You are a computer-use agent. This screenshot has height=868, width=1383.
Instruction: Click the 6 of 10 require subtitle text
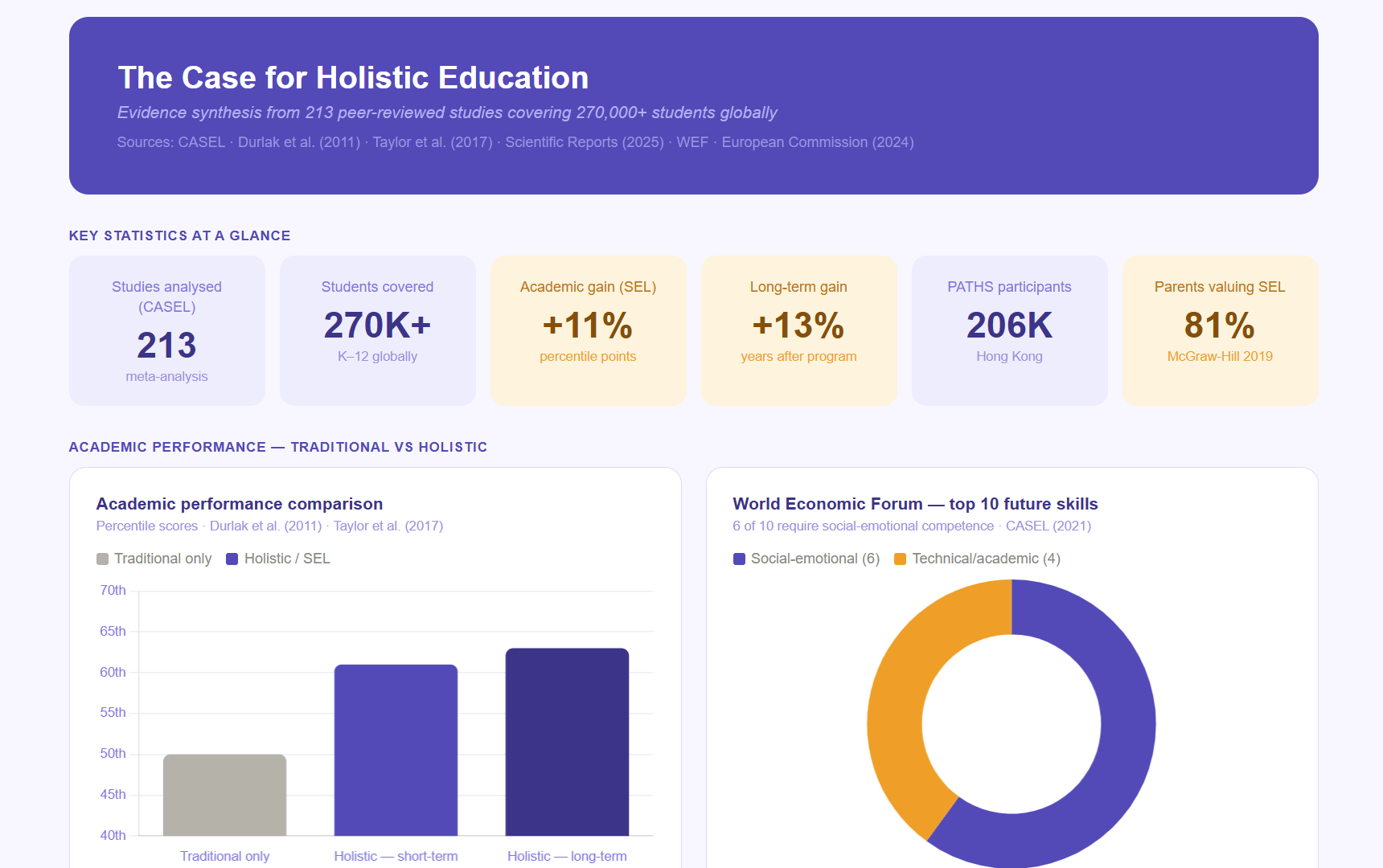tap(912, 526)
